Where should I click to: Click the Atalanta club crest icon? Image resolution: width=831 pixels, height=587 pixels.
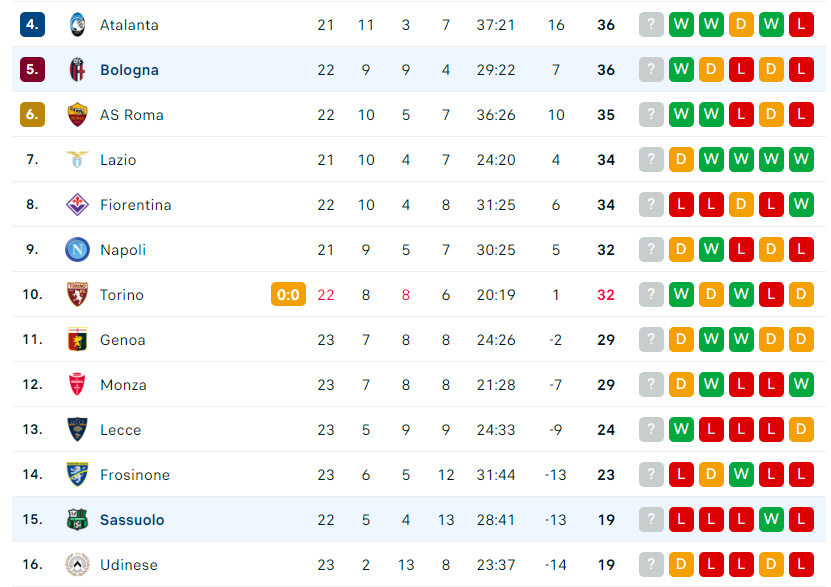pyautogui.click(x=77, y=25)
